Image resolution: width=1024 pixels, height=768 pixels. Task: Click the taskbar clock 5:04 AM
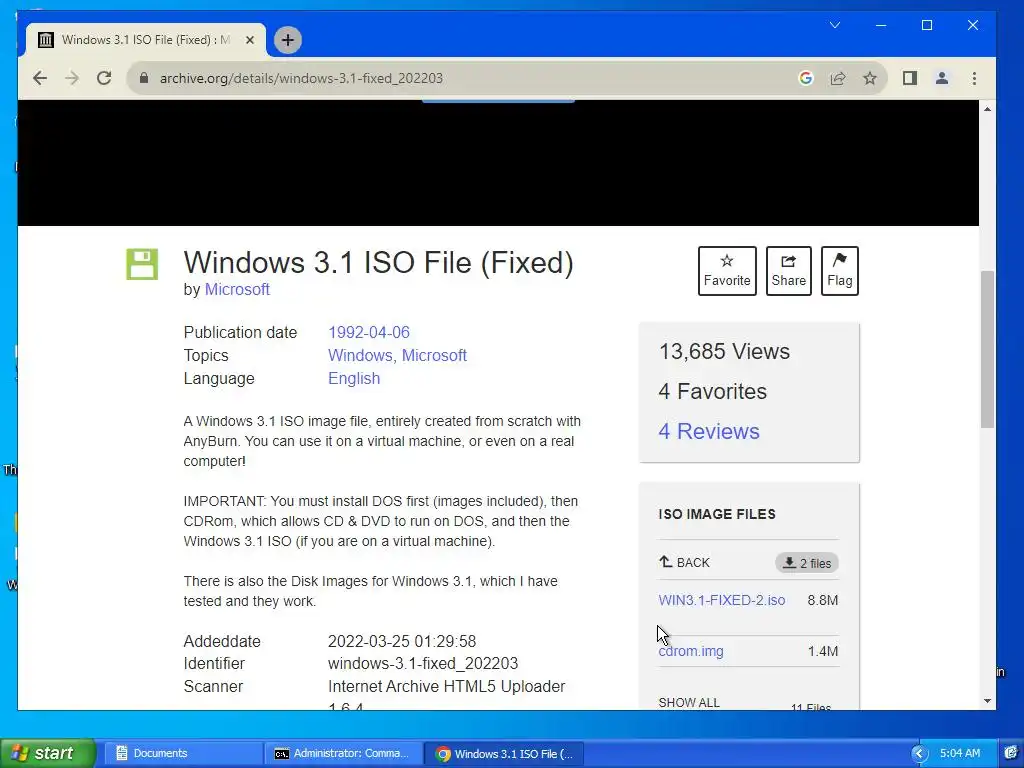pyautogui.click(x=959, y=753)
